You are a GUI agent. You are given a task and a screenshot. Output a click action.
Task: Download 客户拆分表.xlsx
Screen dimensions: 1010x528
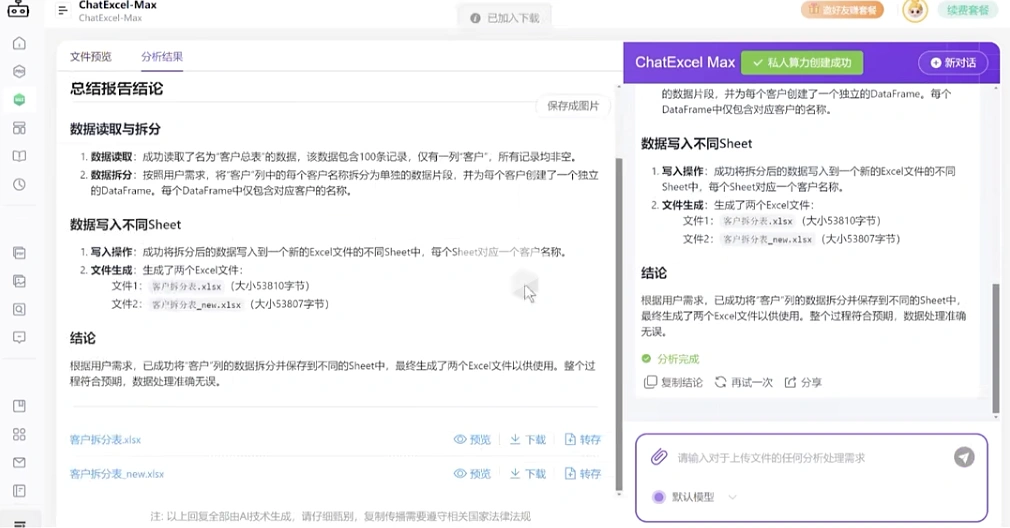click(528, 439)
